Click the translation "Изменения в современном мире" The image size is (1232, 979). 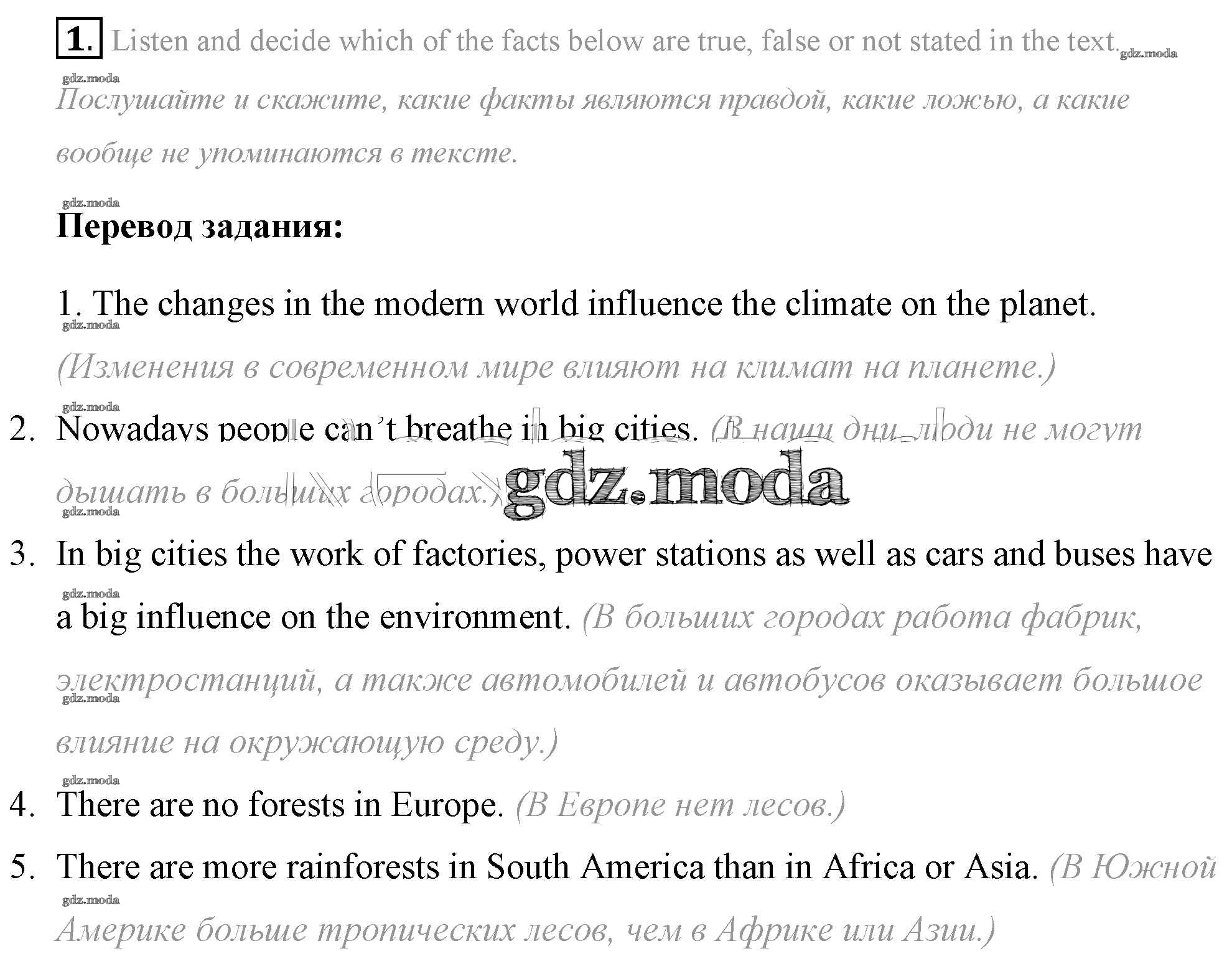556,367
